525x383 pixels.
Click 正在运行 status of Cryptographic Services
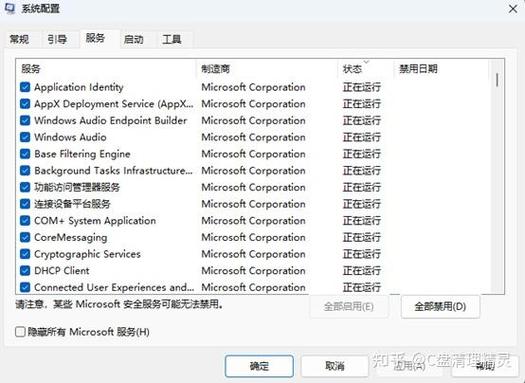pos(362,254)
